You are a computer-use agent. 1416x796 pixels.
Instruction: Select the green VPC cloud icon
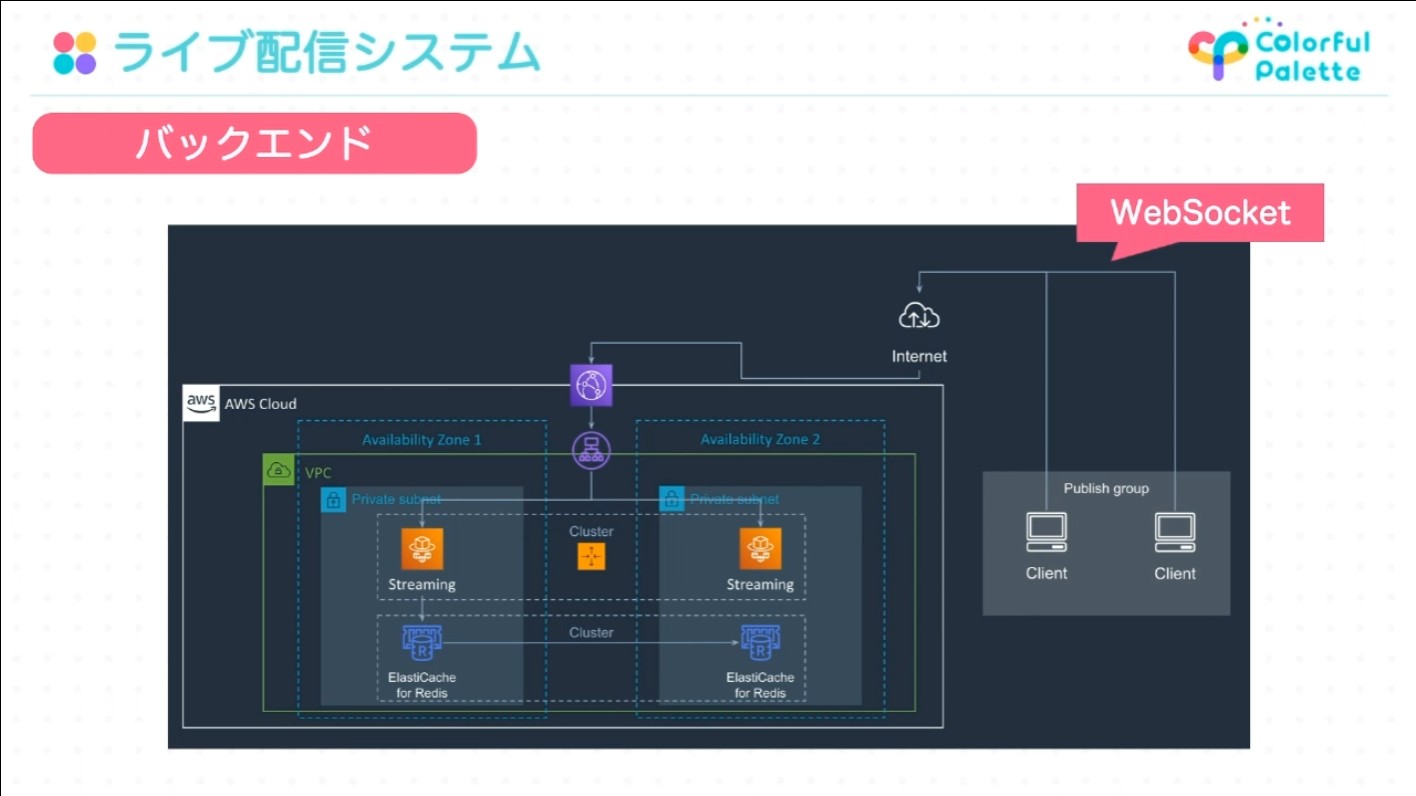coord(279,470)
